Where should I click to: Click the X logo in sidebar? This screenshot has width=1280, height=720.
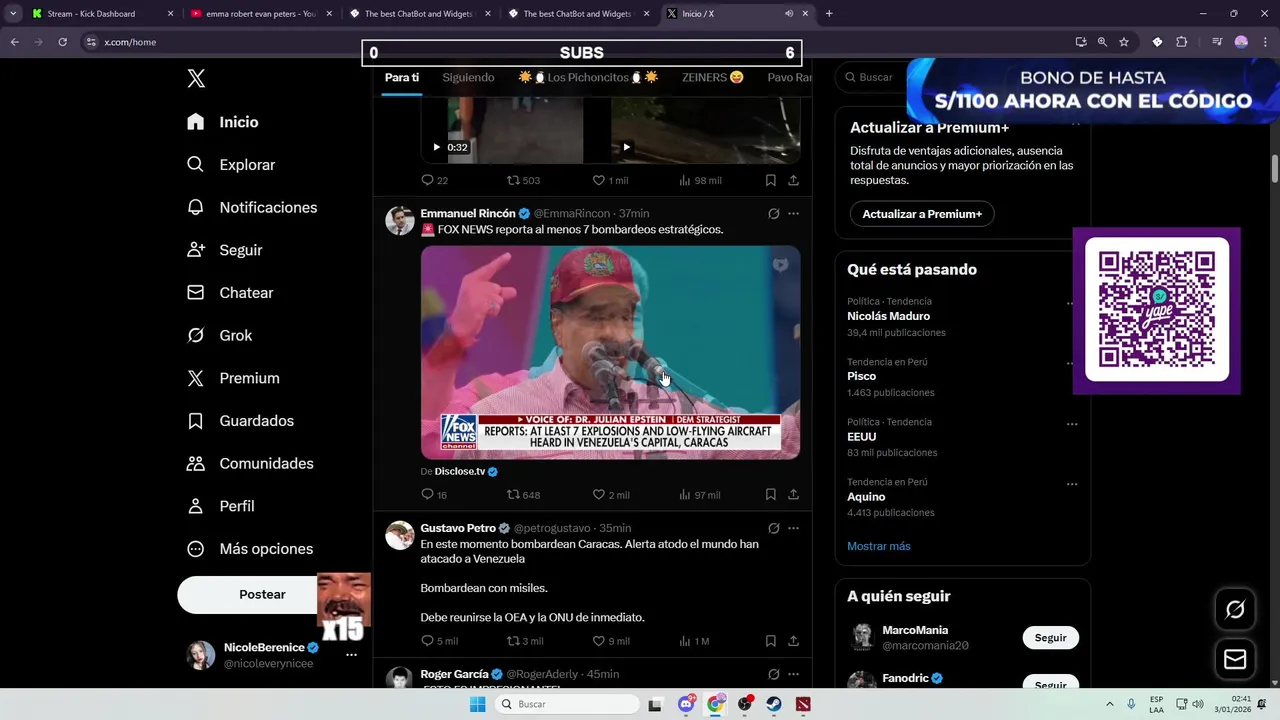coord(196,79)
